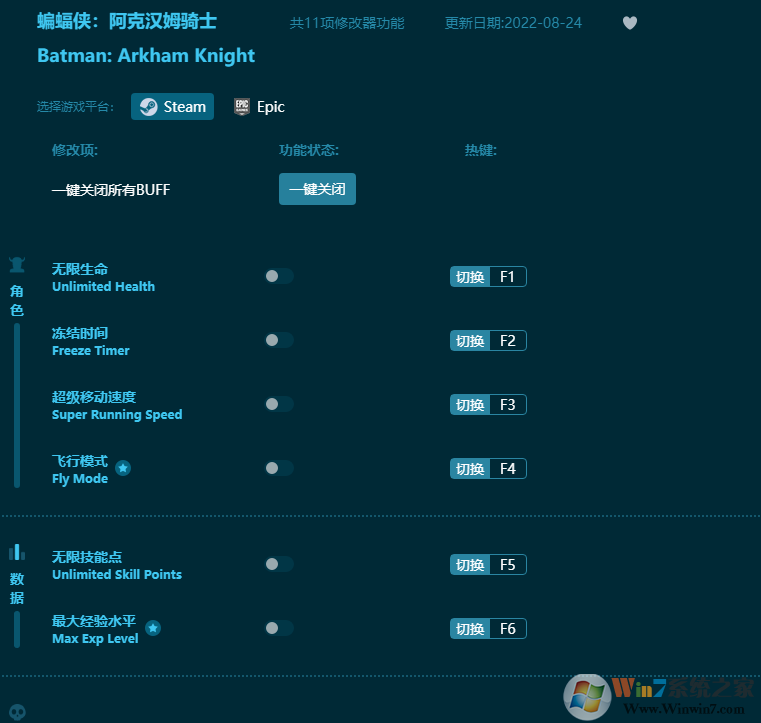Click the heart favorite icon

click(x=629, y=23)
